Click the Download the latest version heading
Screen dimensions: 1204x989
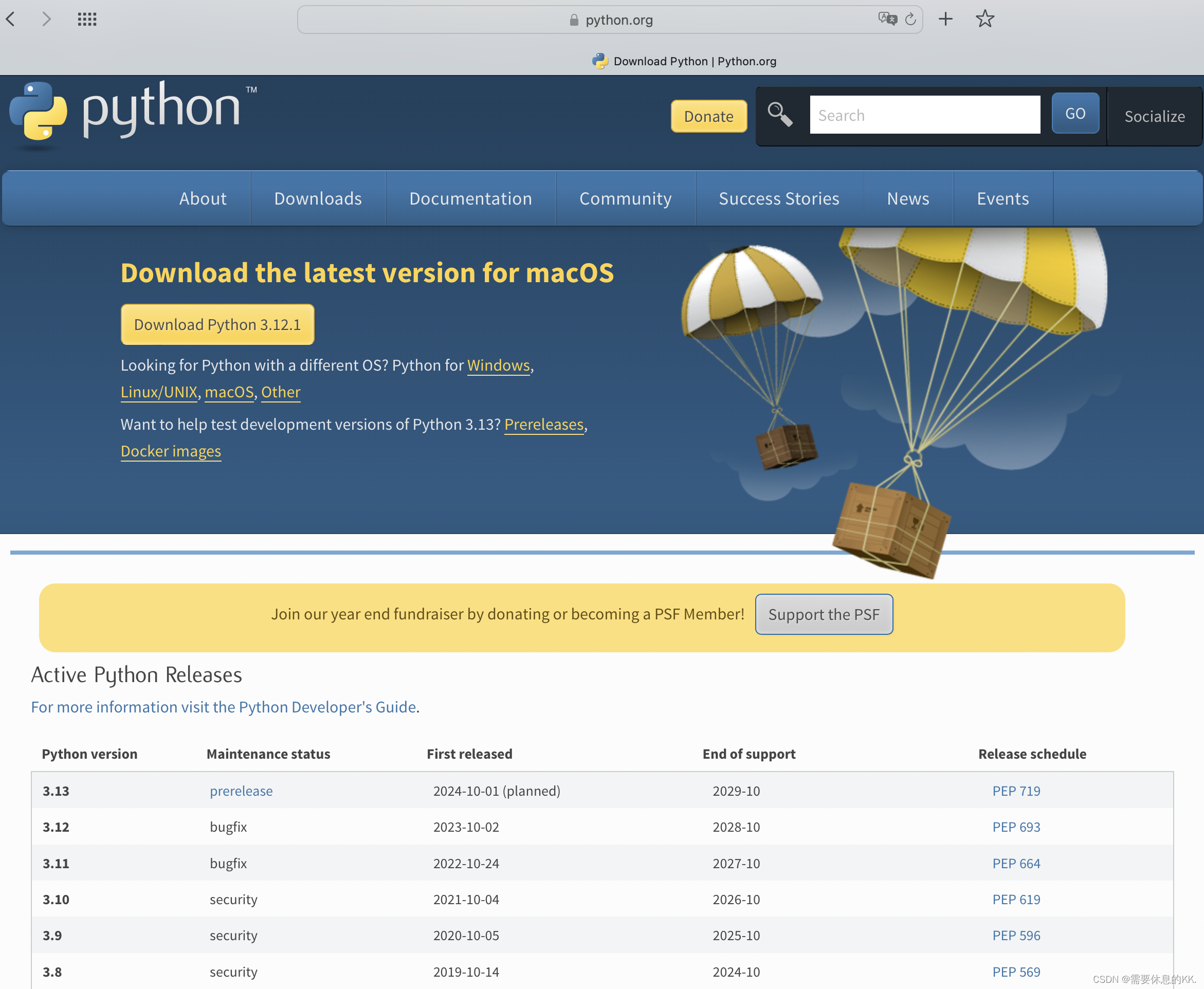click(368, 272)
